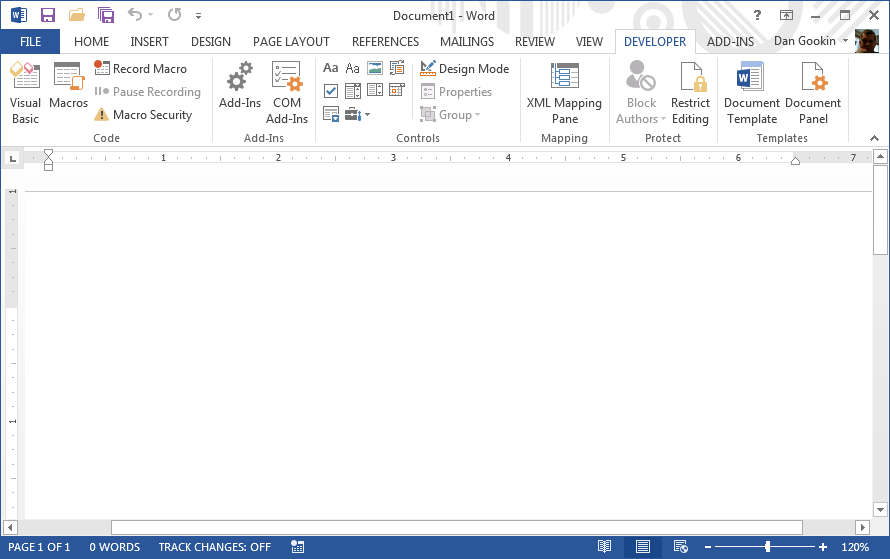Open Legacy Tools dropdown
The height and width of the screenshot is (559, 890).
[358, 114]
